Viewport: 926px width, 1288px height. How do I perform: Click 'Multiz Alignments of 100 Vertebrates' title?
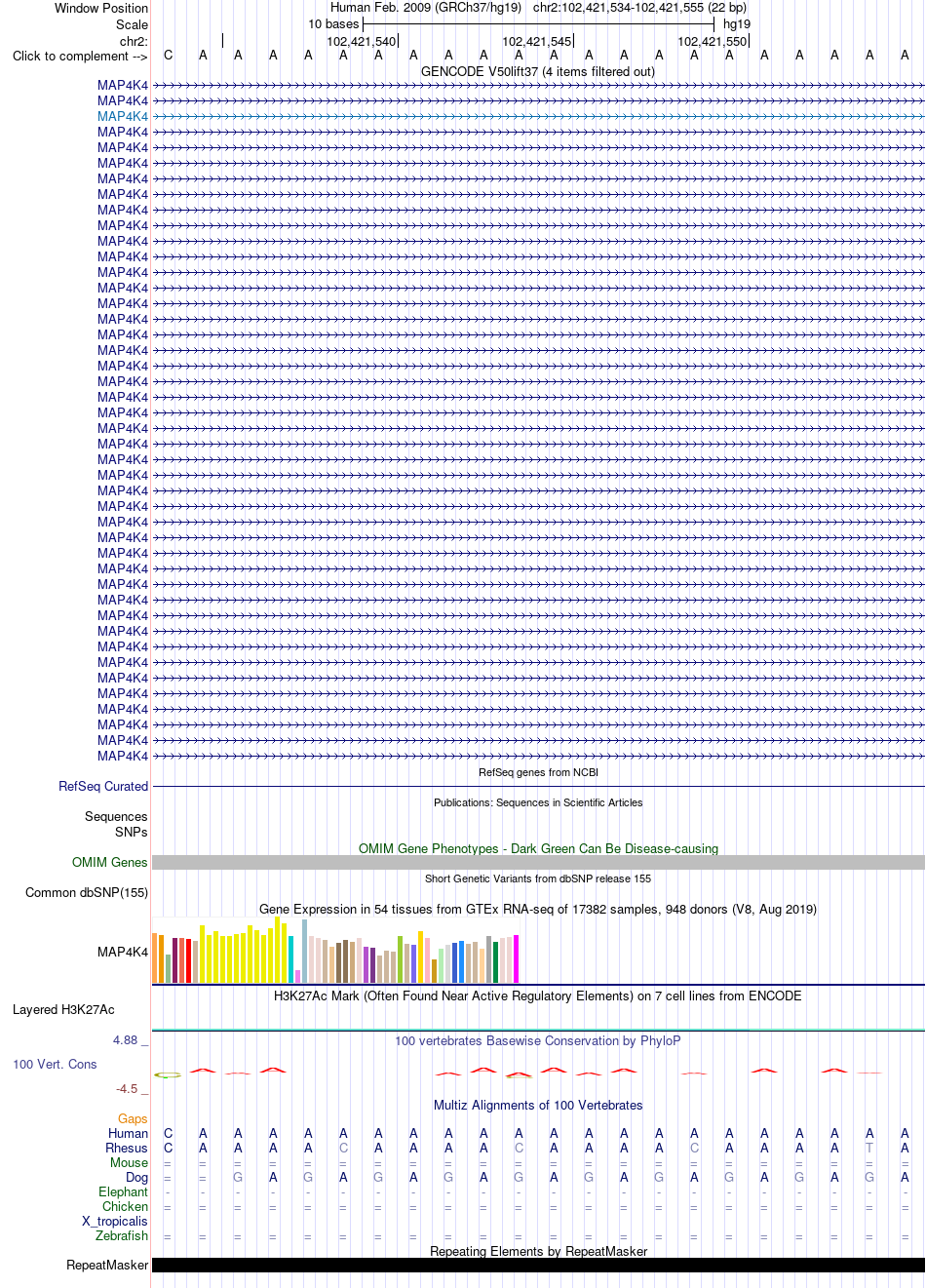pyautogui.click(x=538, y=1105)
